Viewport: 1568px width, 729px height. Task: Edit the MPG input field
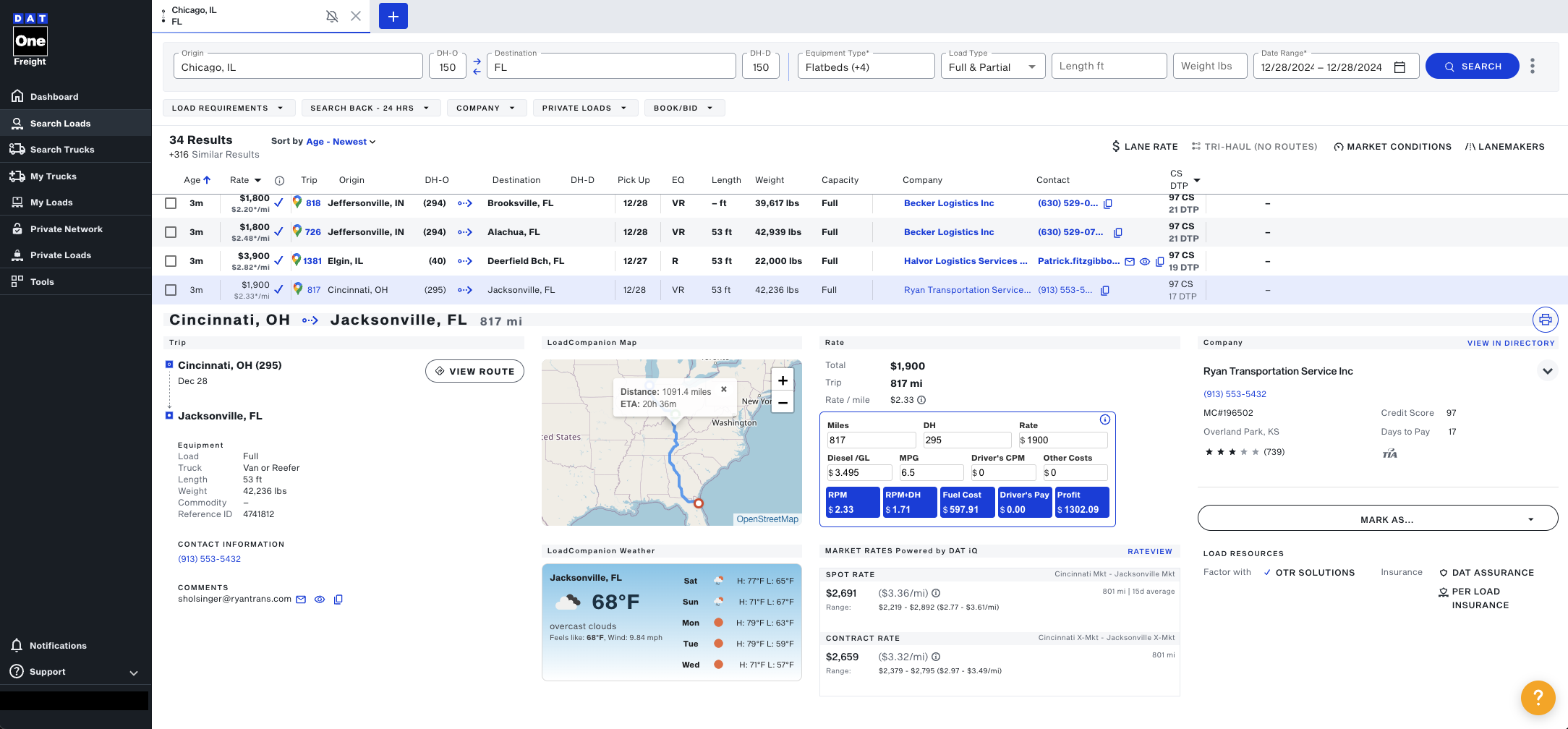click(x=931, y=473)
